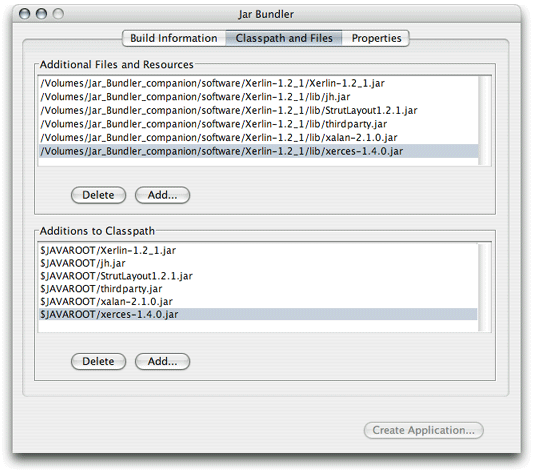
Task: Select the Classpath and Files tab
Action: coord(284,38)
